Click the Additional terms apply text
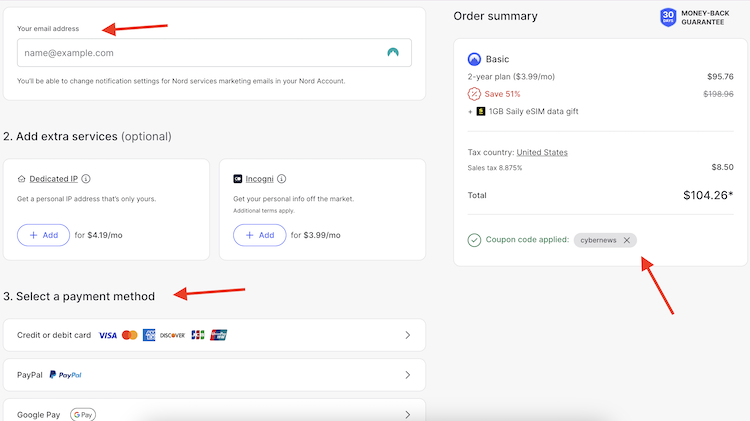Screen dimensions: 750x421 pos(264,210)
